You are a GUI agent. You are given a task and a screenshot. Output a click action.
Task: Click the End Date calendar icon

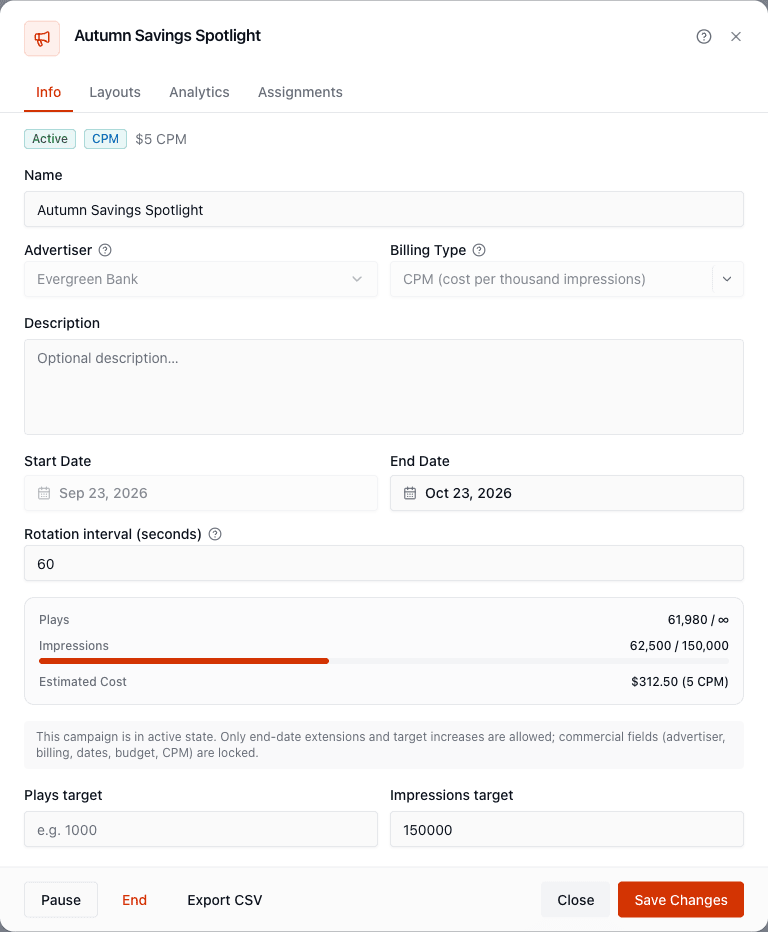pyautogui.click(x=410, y=493)
